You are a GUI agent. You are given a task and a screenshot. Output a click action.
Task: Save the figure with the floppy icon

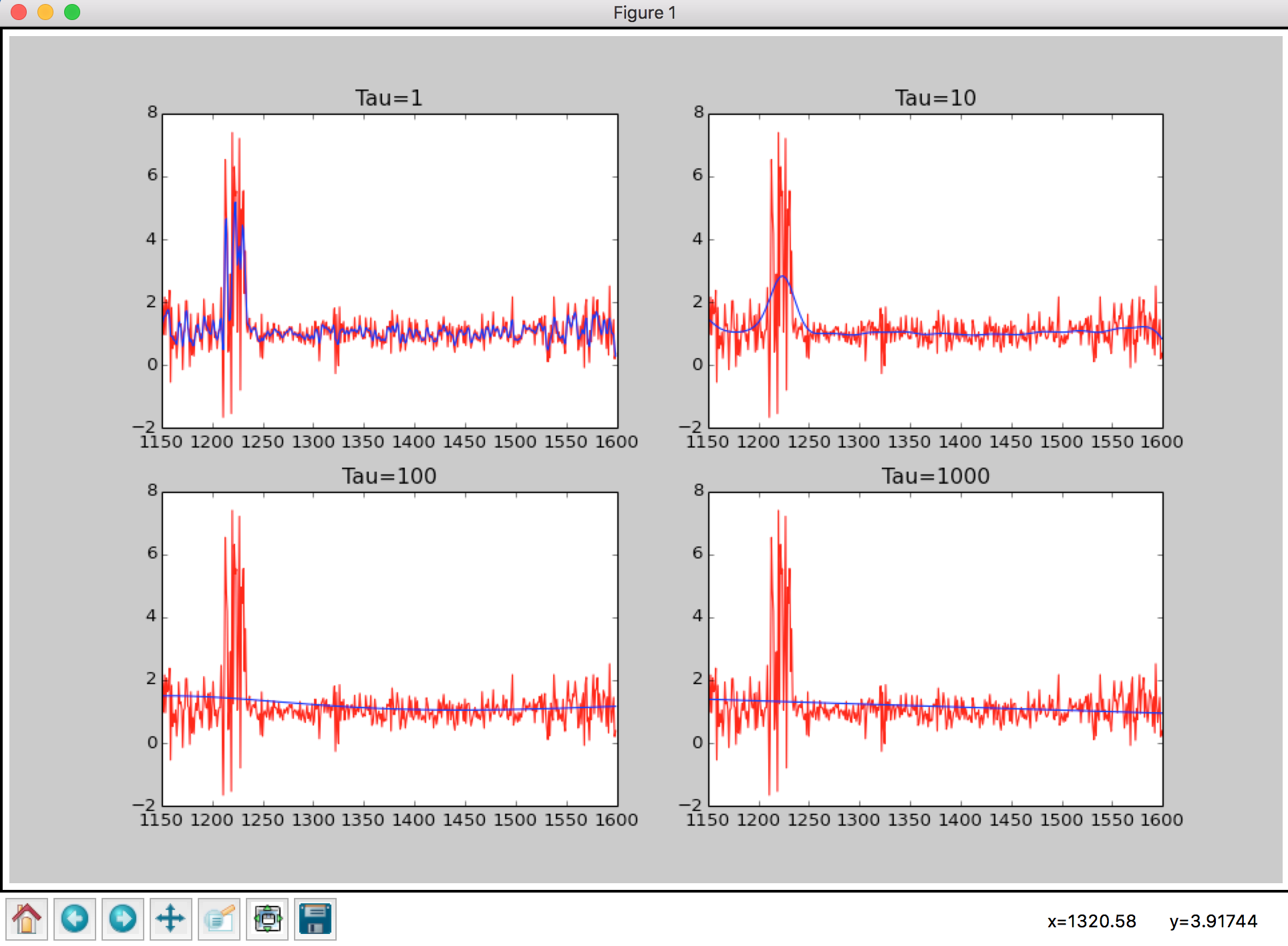point(315,919)
